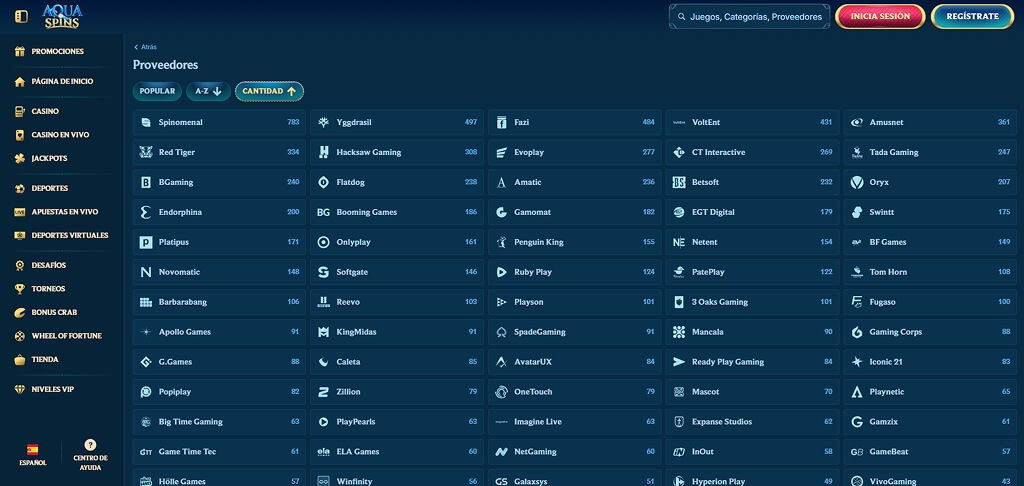The width and height of the screenshot is (1024, 486).
Task: Click the Novomatic provider logo
Action: click(146, 272)
